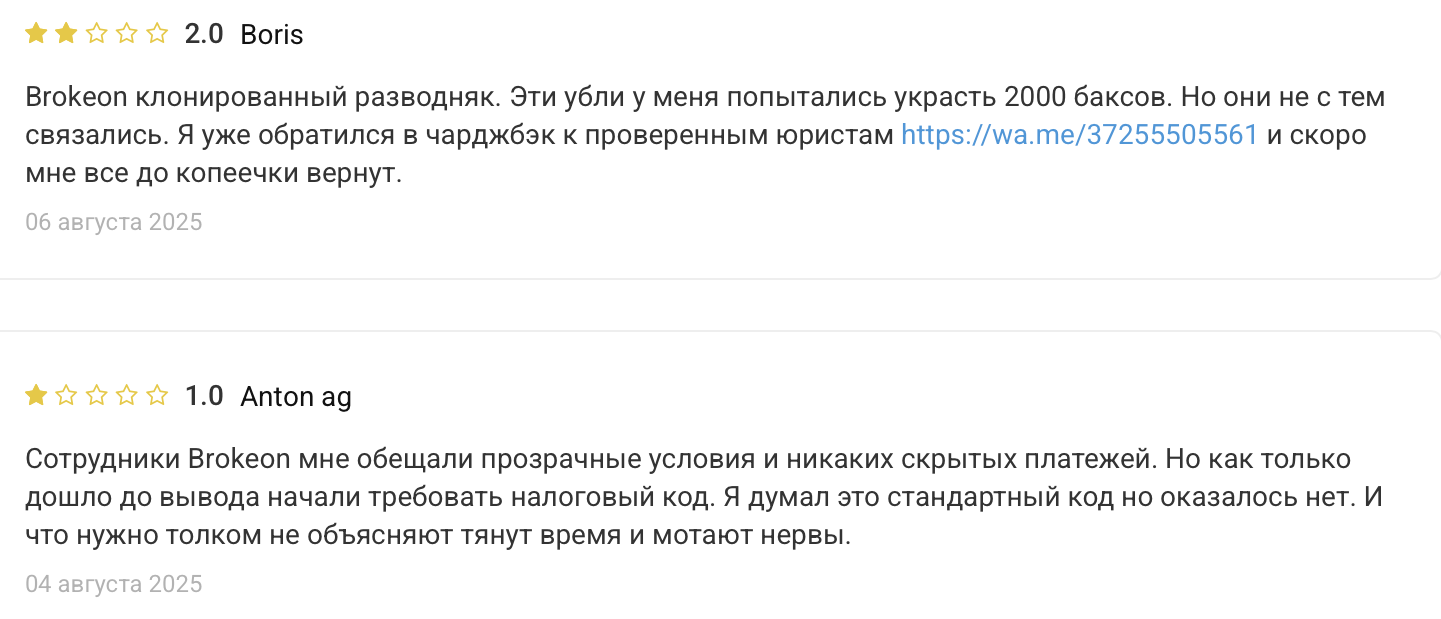Click the fourth star in Anton ag's rating
1441x619 pixels.
tap(127, 396)
